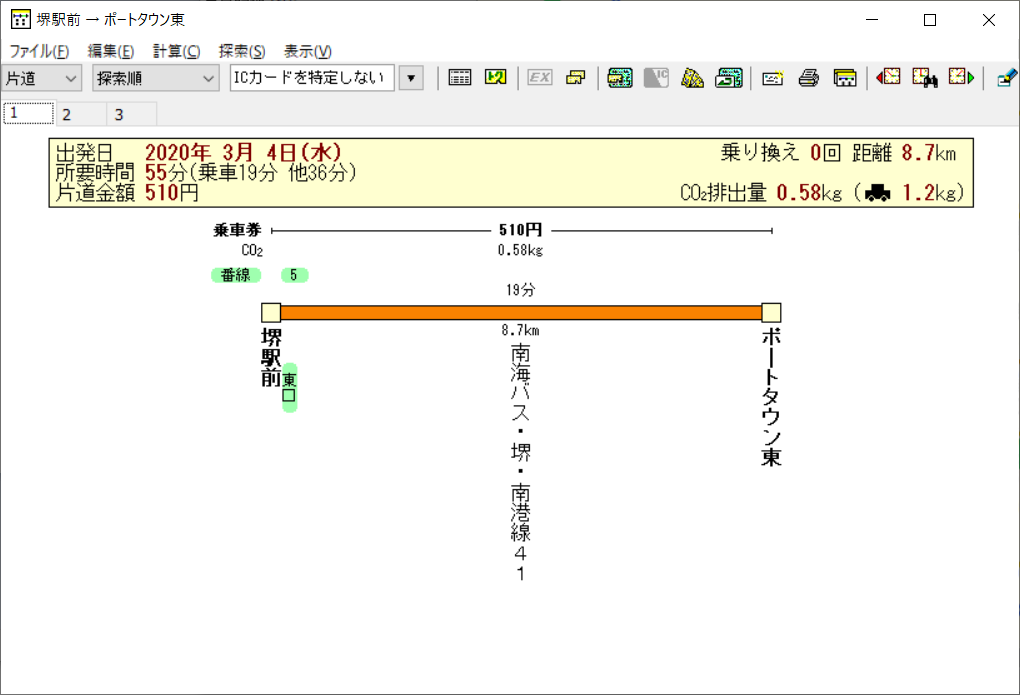Click the timetable grid icon in toolbar

[x=459, y=77]
